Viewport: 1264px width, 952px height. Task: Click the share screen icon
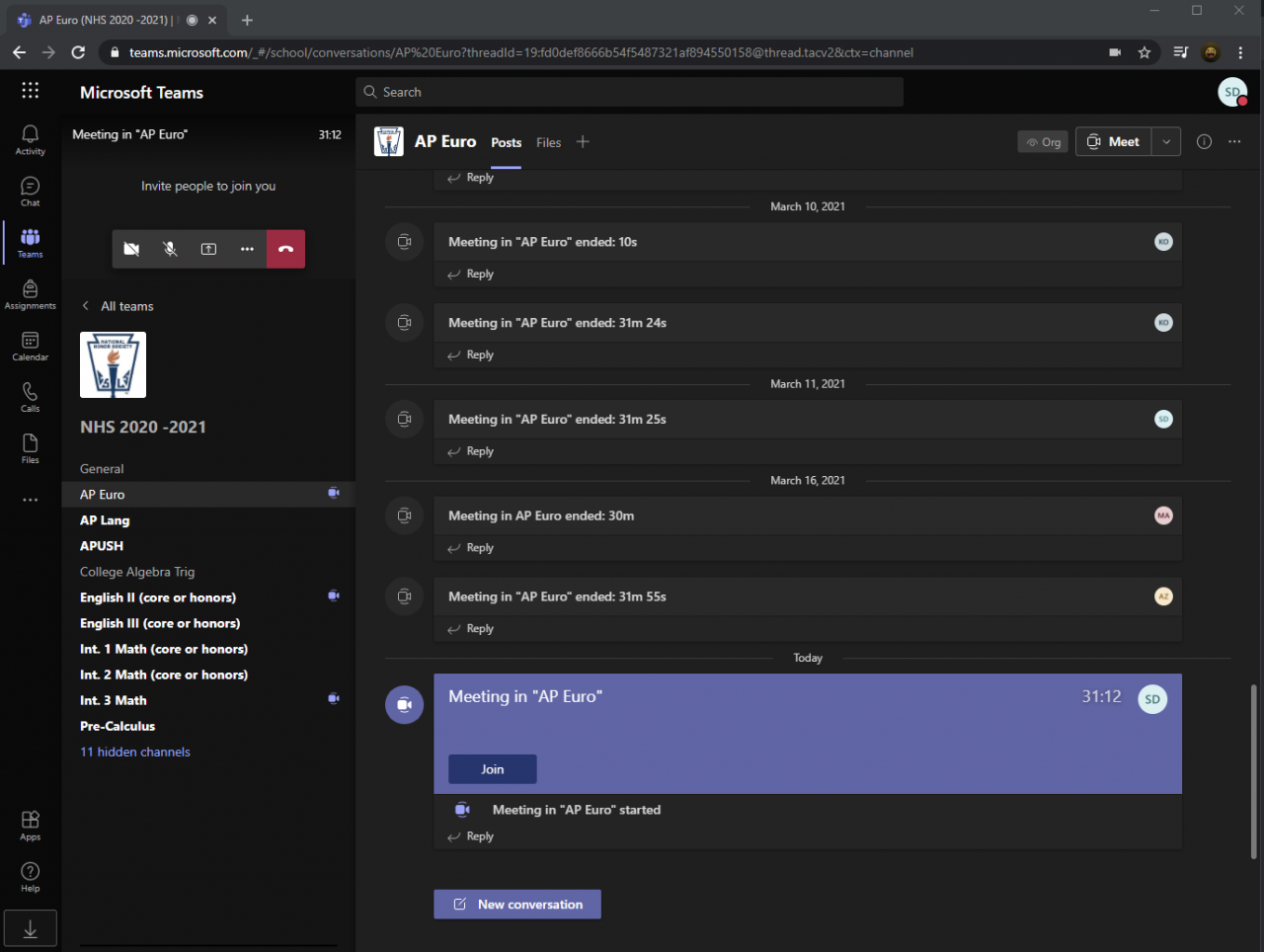point(208,249)
